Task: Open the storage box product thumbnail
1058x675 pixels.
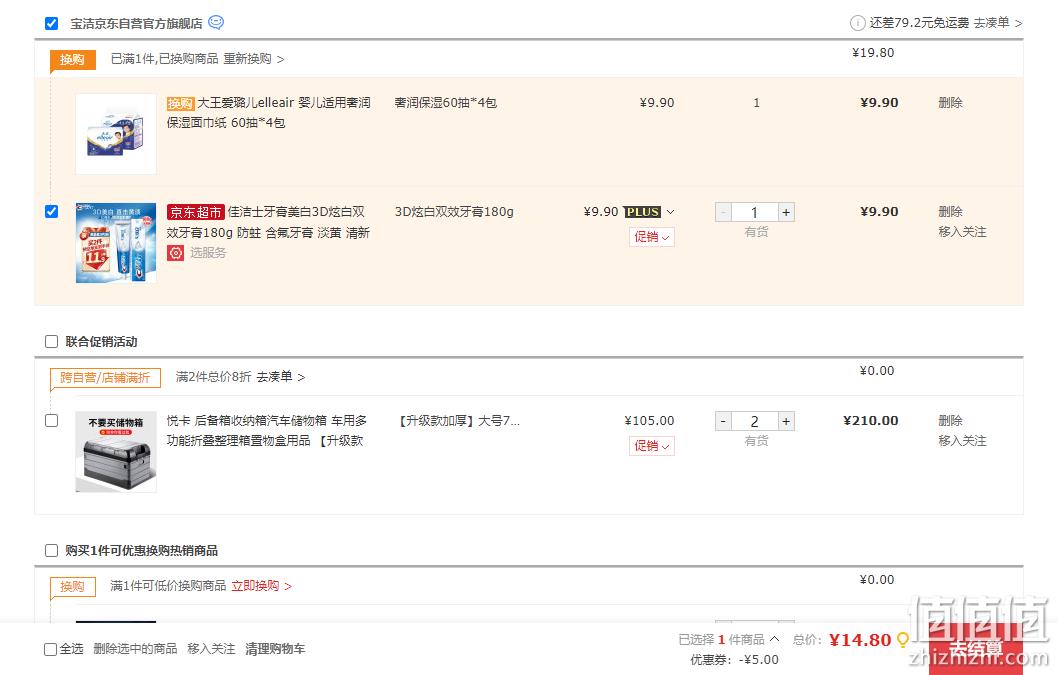Action: pos(116,452)
